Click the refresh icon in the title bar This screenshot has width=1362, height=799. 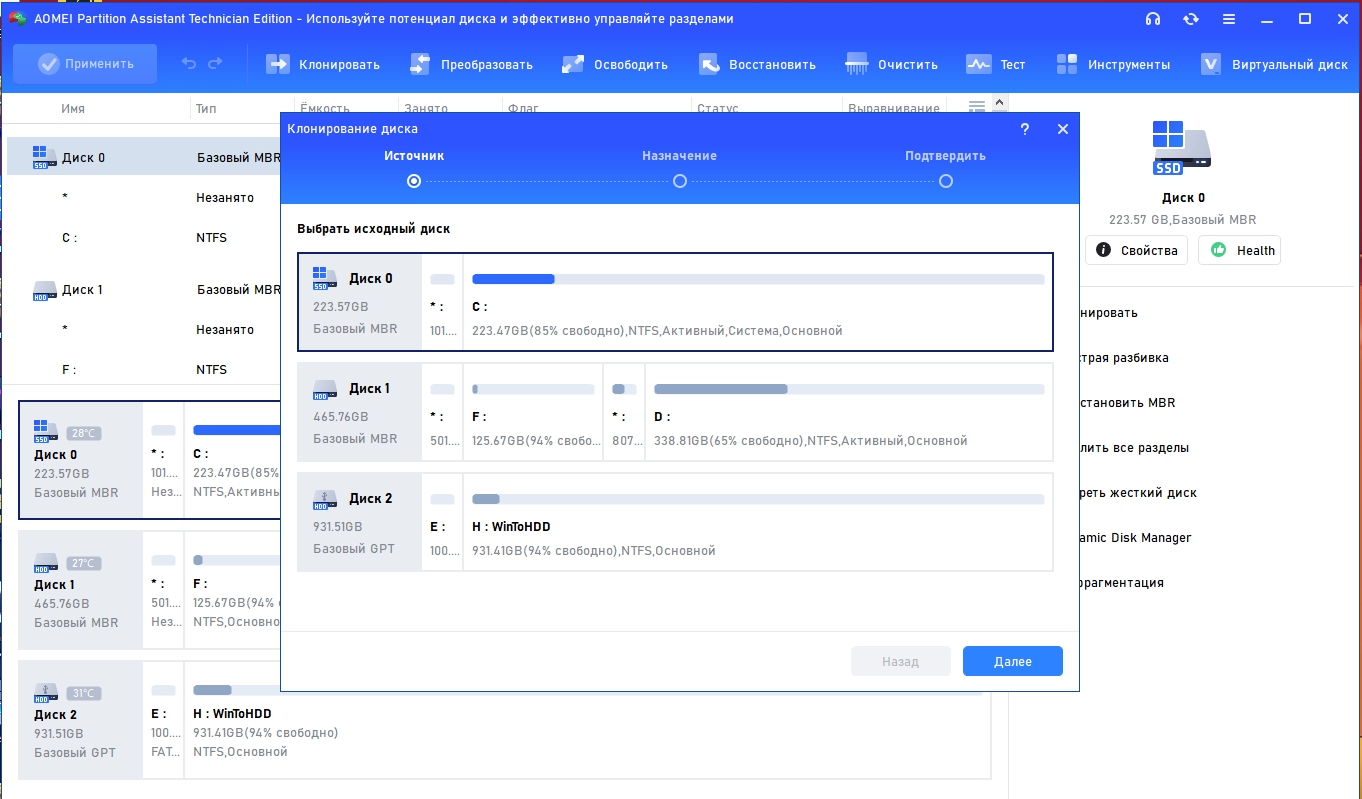(1191, 19)
